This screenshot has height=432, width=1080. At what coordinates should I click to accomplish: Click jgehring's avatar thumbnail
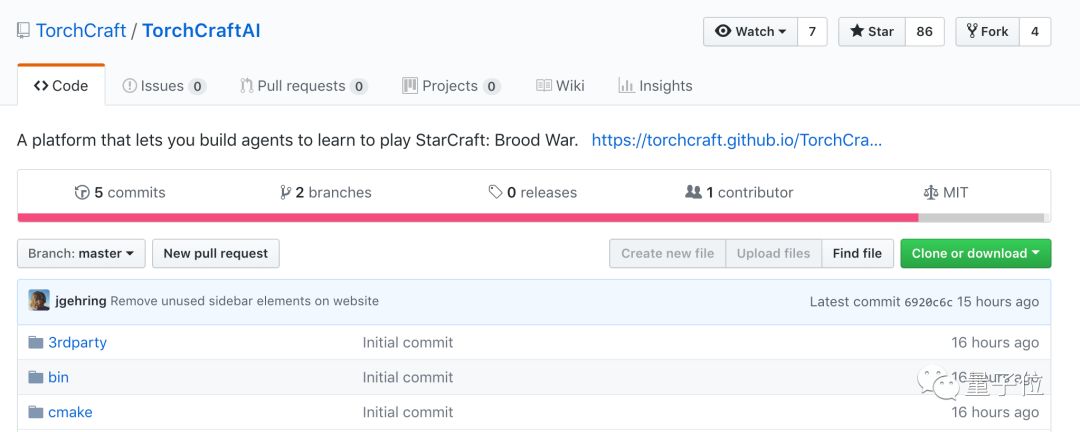pos(39,300)
